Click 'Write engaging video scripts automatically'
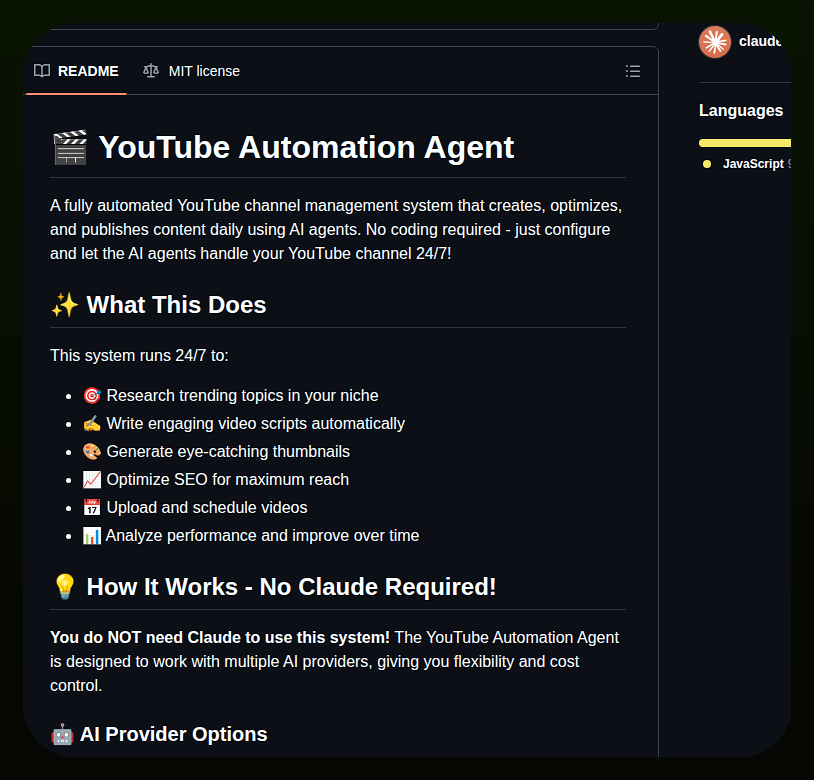This screenshot has width=814, height=780. click(255, 423)
